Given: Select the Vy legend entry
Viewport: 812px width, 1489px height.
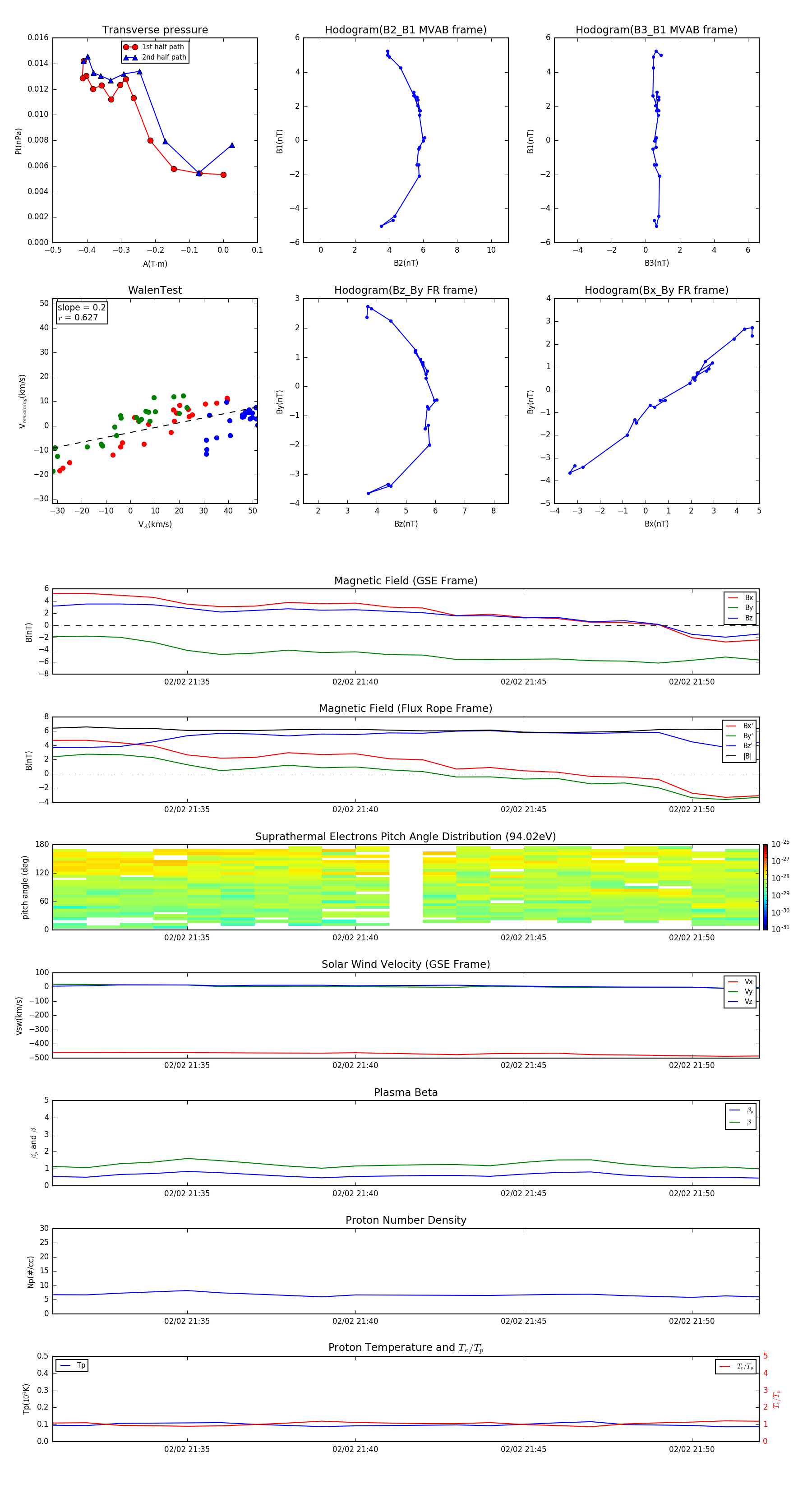Looking at the screenshot, I should tap(740, 991).
